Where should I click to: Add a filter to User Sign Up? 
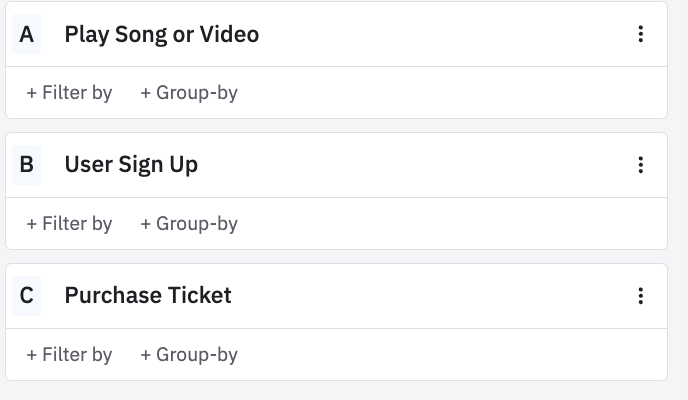tap(69, 224)
